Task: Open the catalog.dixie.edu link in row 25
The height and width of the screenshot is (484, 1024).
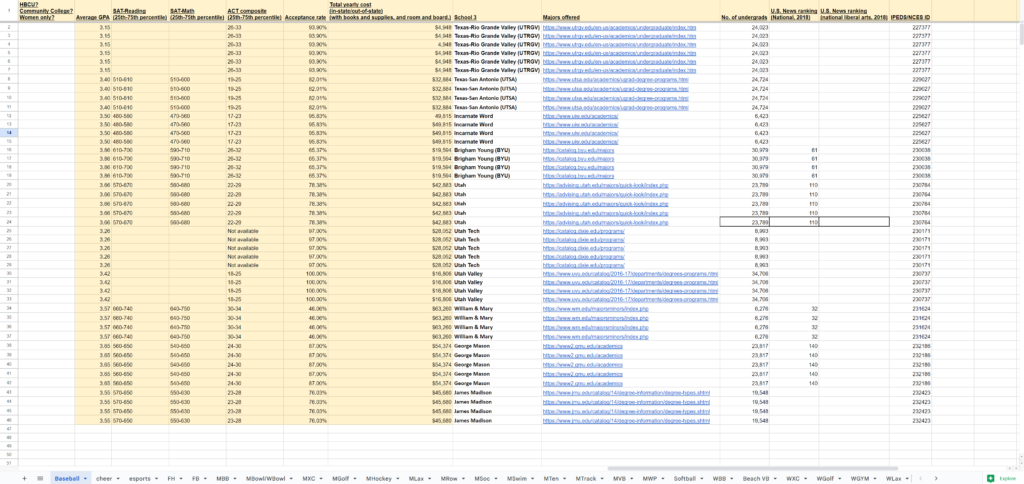Action: 583,231
